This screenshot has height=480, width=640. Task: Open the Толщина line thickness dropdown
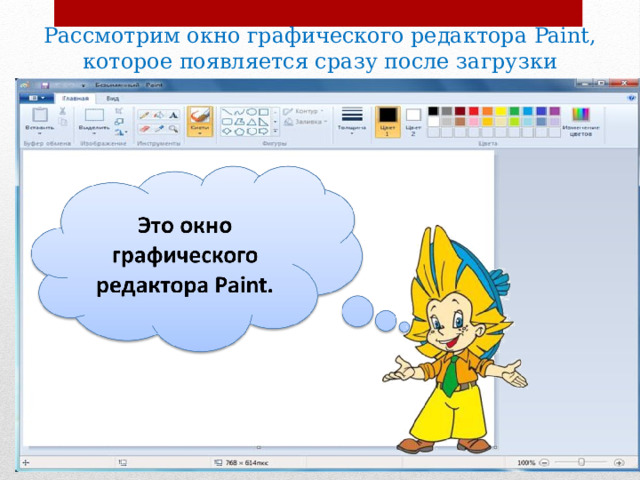pos(352,121)
